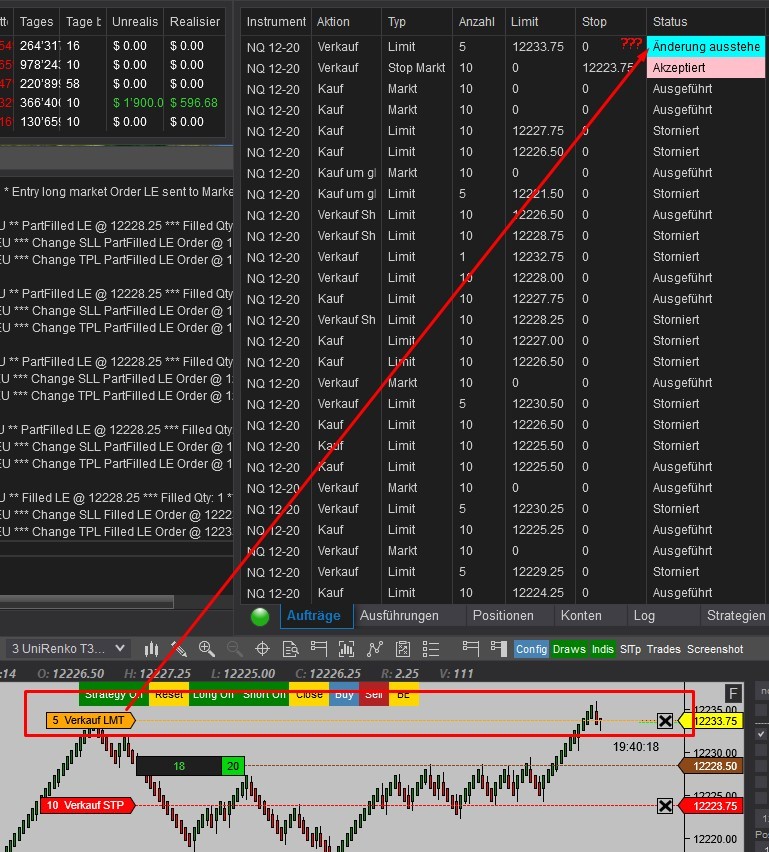
Task: Switch to the Log tab
Action: coord(644,616)
